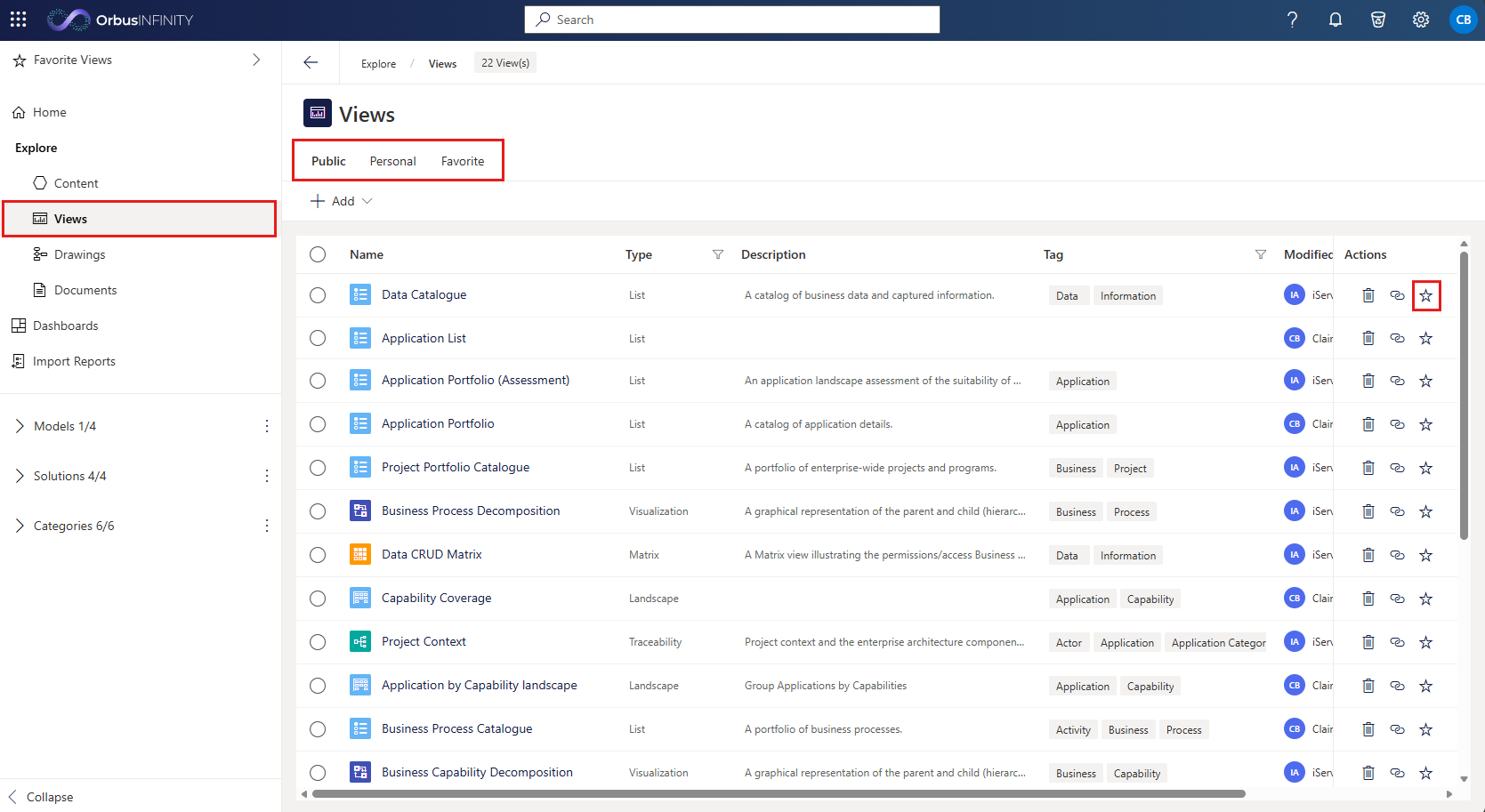Open the Add dropdown menu

[342, 201]
